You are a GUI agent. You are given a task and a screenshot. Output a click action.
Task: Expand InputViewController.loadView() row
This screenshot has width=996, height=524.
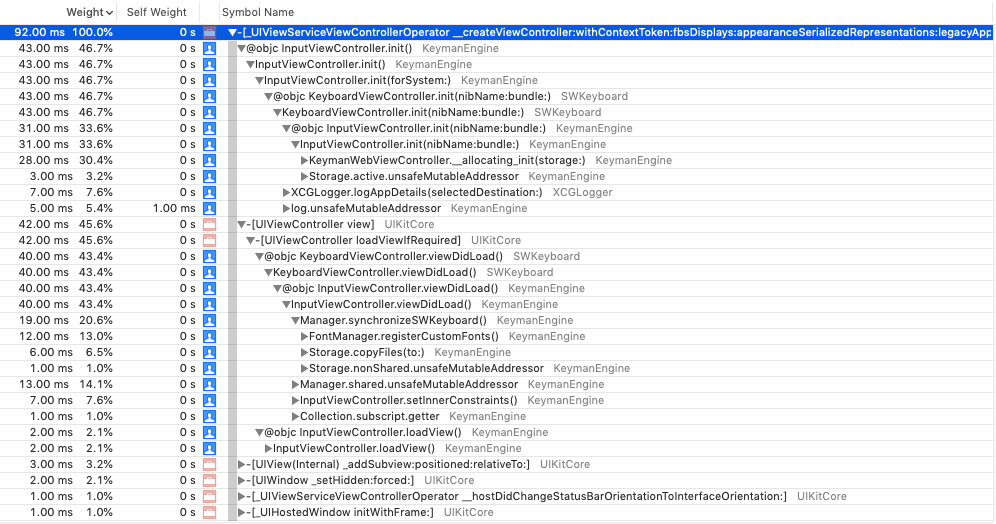point(269,448)
